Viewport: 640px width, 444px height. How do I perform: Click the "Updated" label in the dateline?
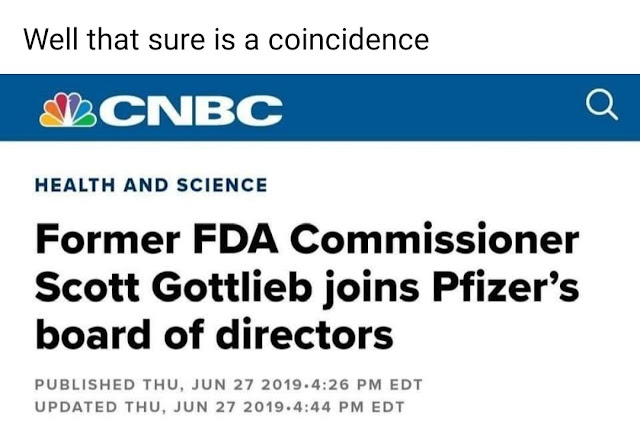pyautogui.click(x=76, y=407)
